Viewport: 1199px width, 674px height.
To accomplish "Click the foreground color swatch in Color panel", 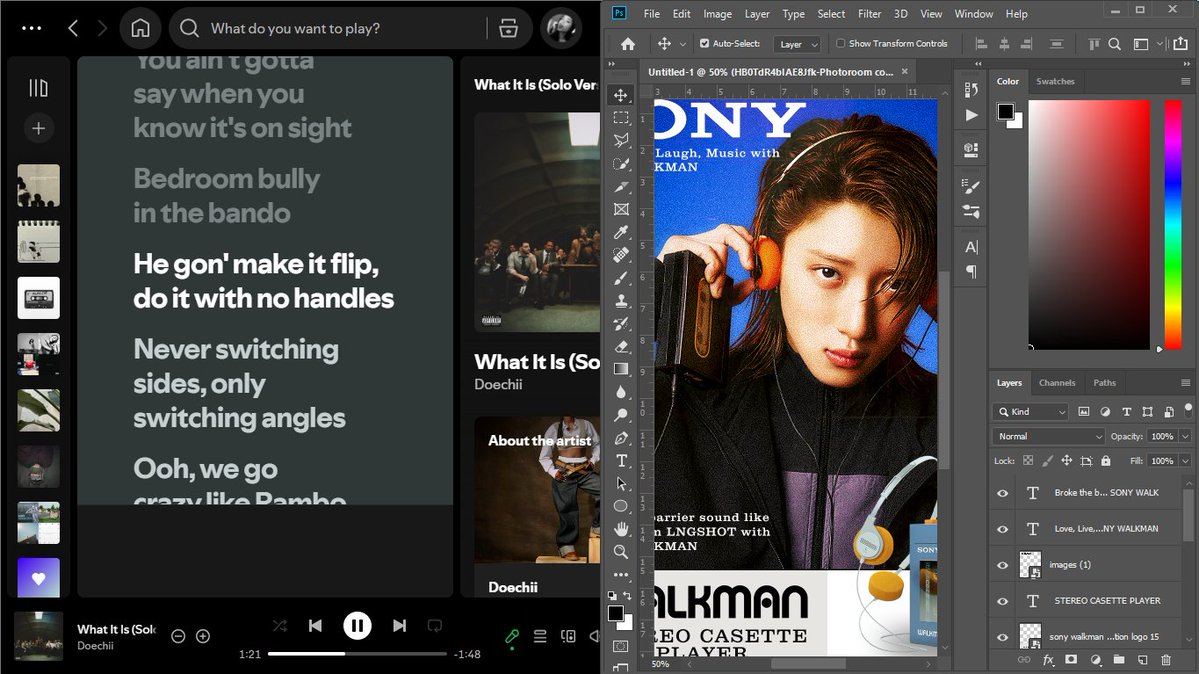I will tap(1006, 112).
